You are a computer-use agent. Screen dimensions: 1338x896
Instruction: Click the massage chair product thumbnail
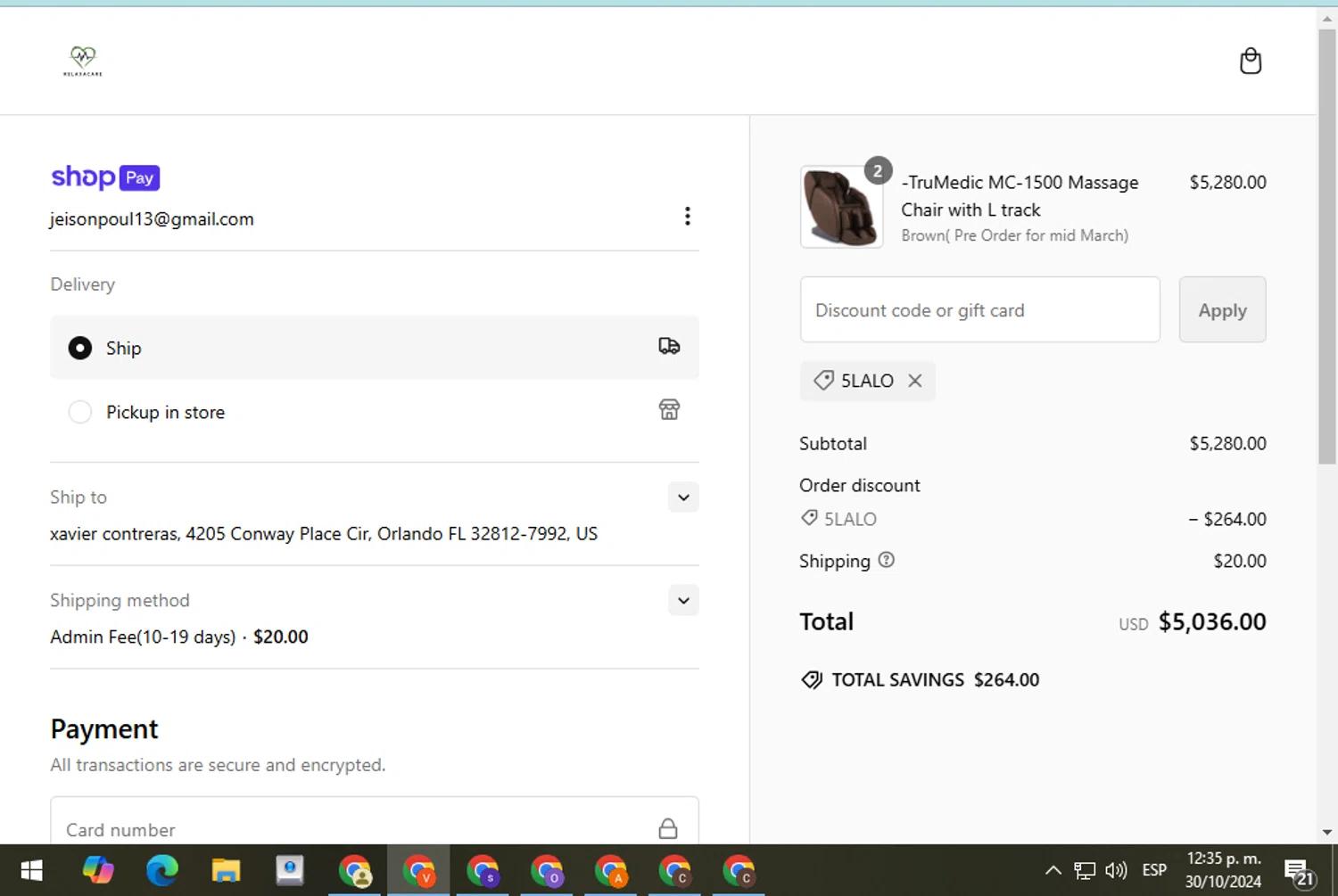click(841, 207)
